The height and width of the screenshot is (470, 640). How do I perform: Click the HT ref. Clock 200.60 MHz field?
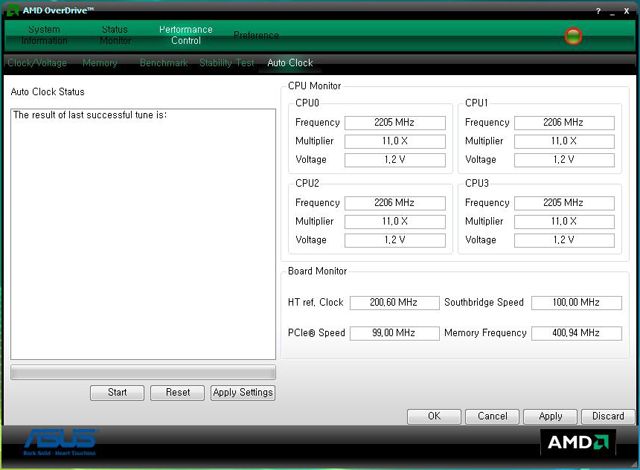(394, 303)
